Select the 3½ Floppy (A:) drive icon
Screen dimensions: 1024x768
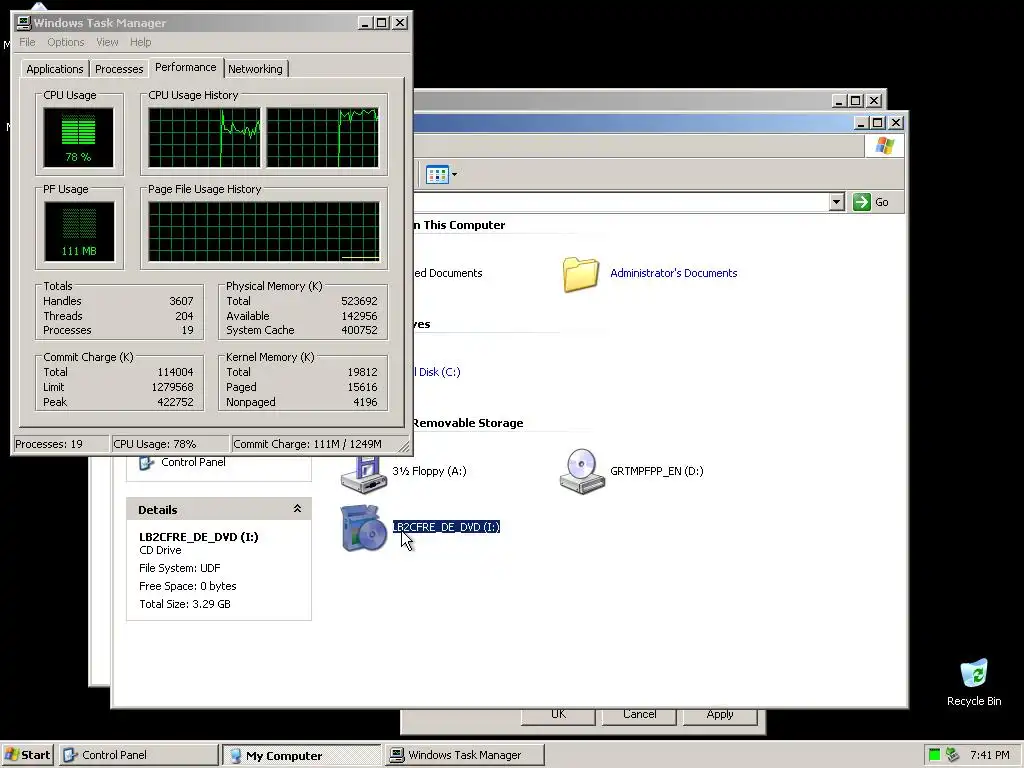click(x=364, y=475)
